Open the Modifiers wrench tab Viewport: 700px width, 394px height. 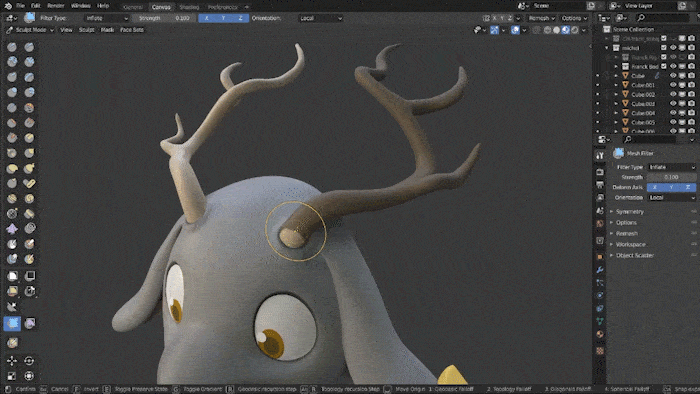pyautogui.click(x=600, y=270)
